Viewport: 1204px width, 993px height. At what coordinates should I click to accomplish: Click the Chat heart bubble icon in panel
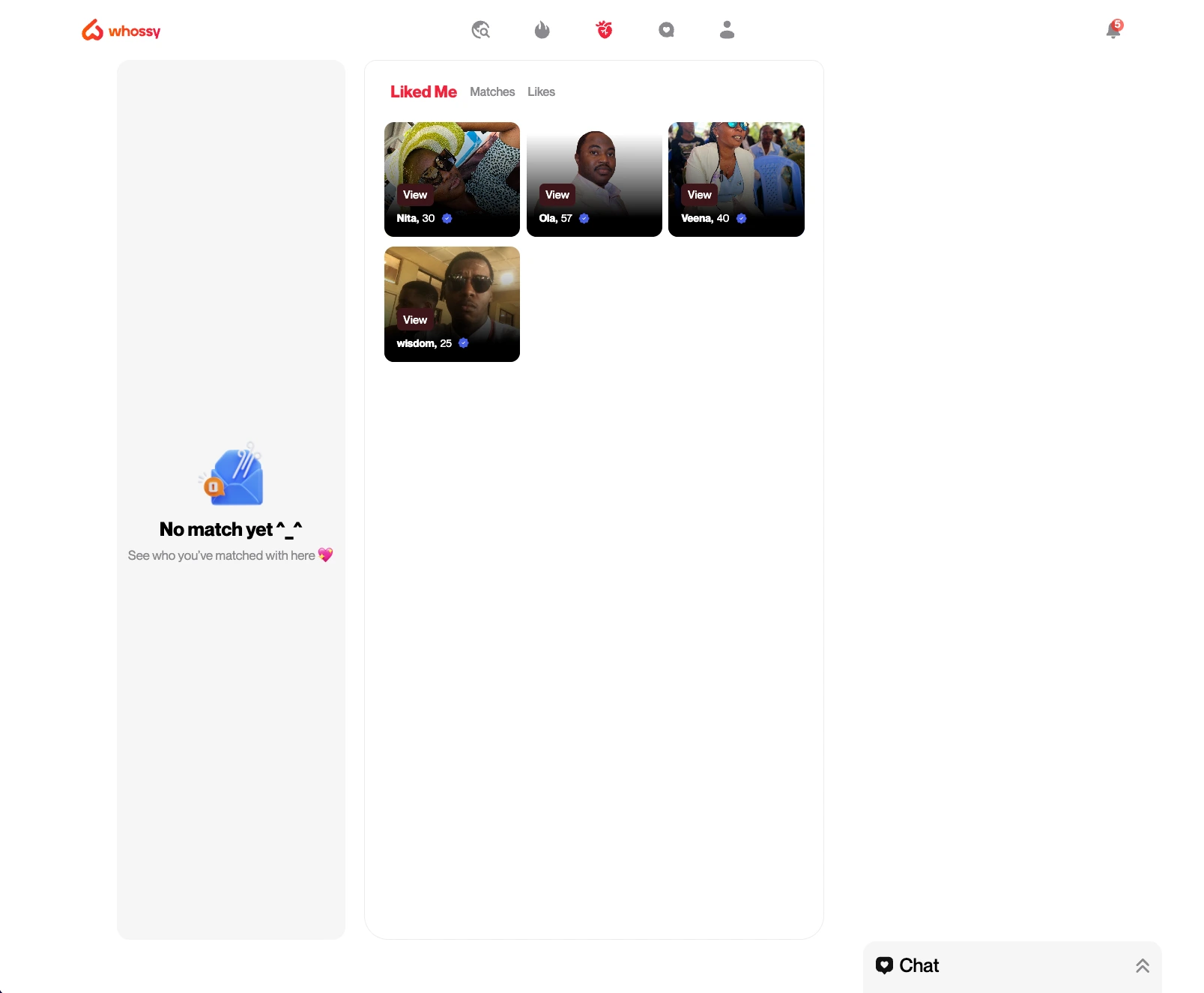[x=884, y=965]
